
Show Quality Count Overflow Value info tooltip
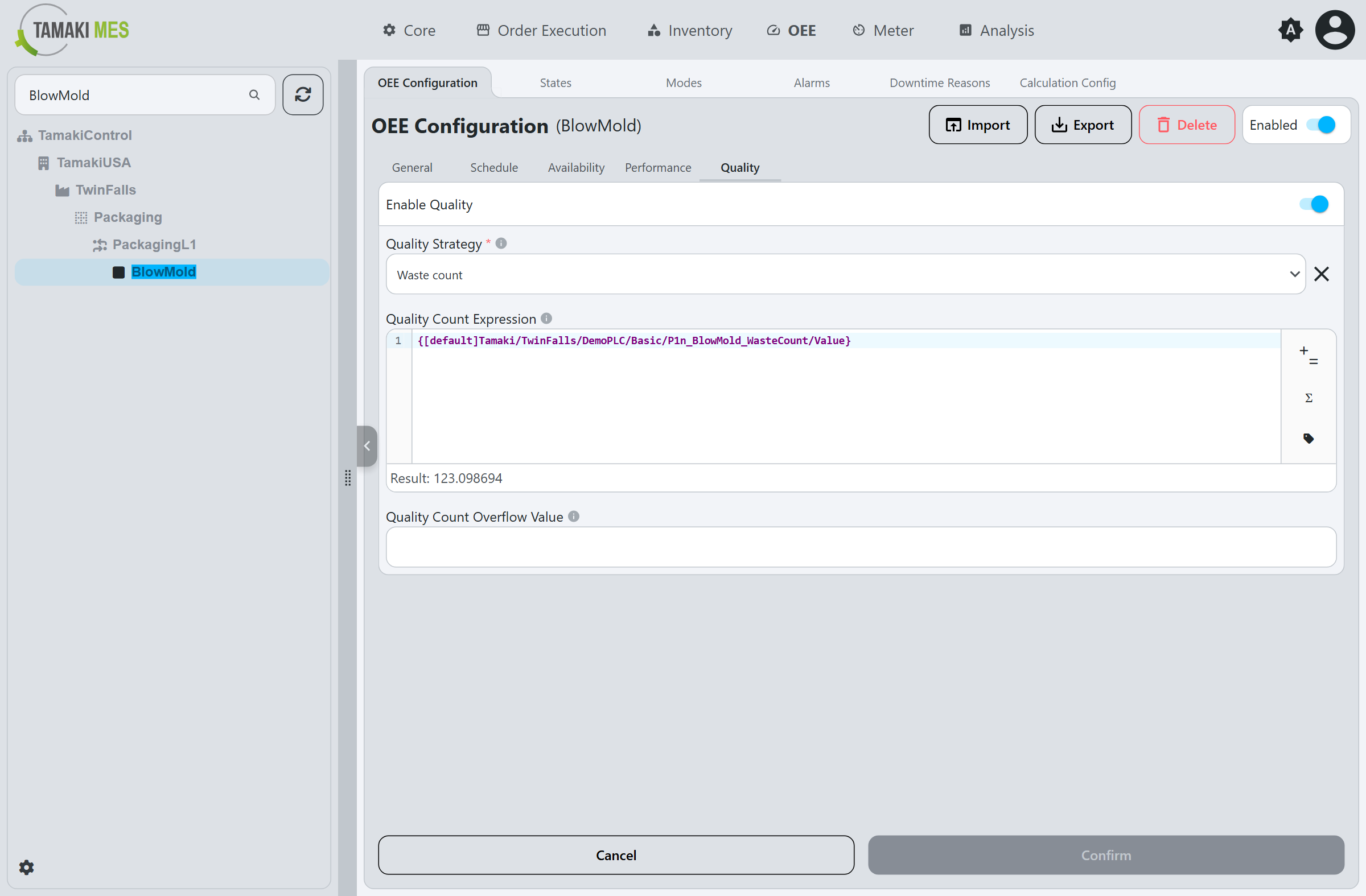click(574, 516)
